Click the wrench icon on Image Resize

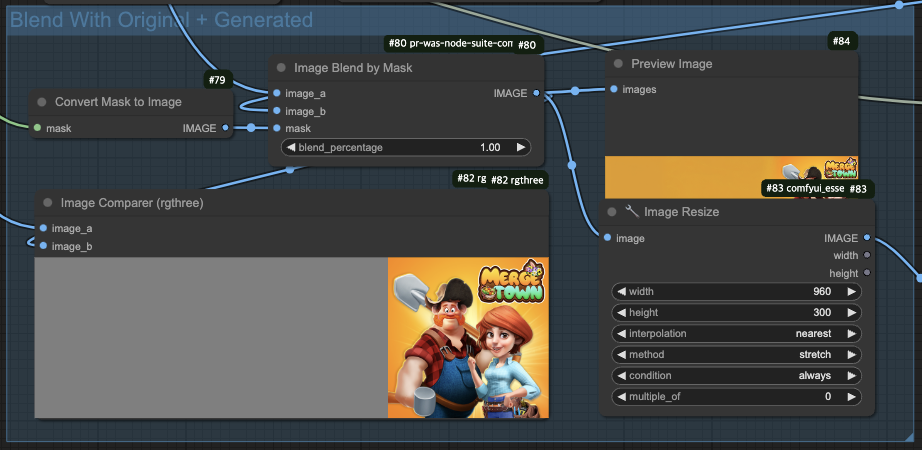click(x=632, y=211)
